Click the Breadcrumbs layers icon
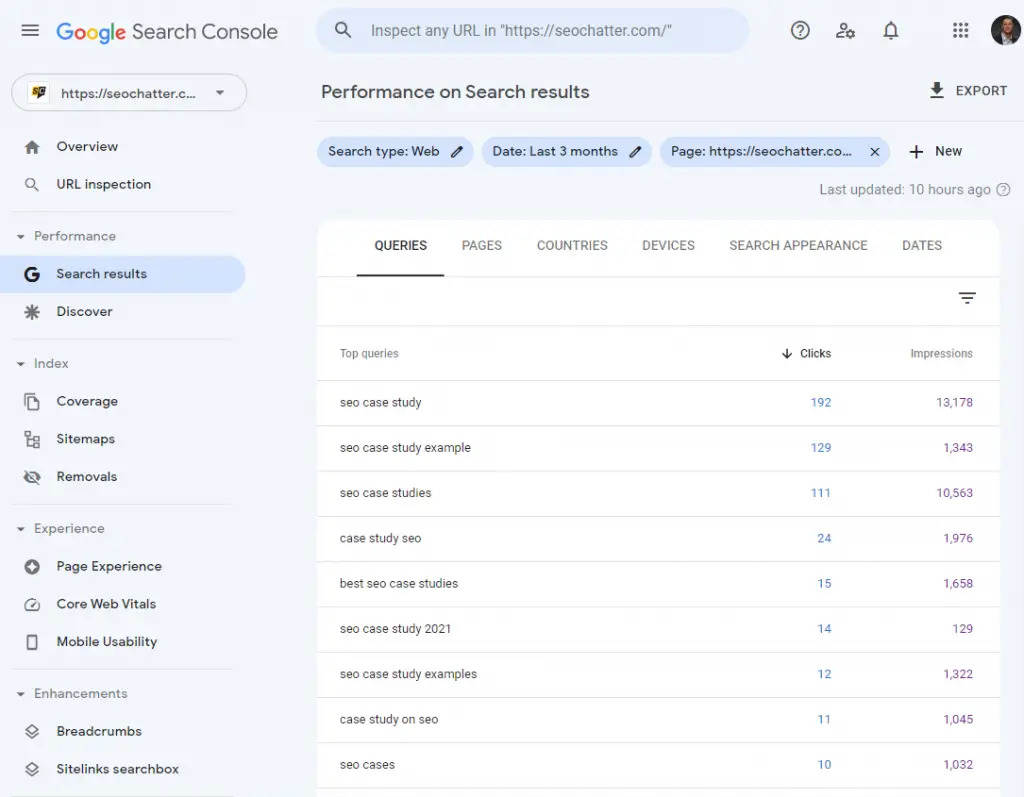Image resolution: width=1024 pixels, height=797 pixels. coord(31,732)
